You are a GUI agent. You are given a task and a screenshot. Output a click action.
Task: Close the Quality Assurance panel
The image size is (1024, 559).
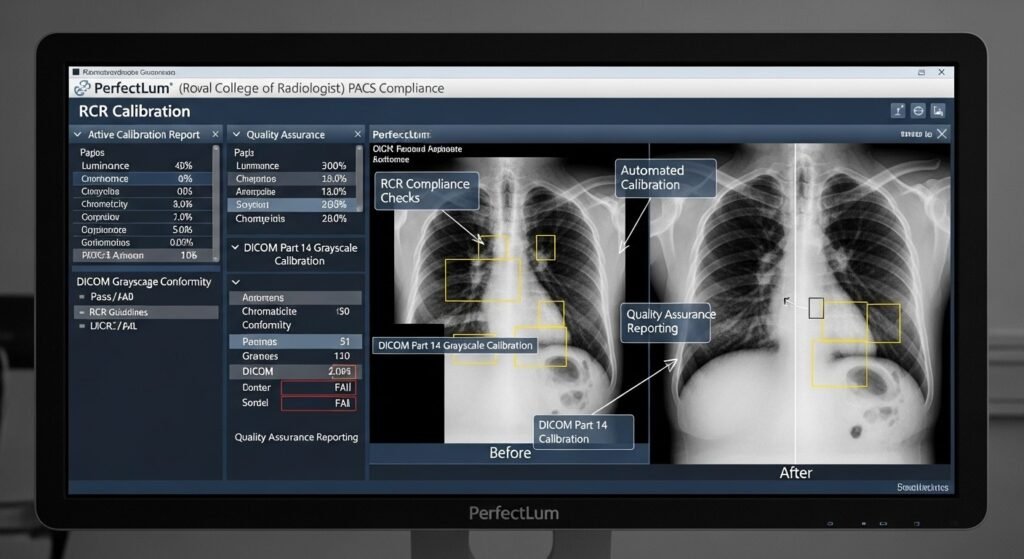(x=357, y=134)
